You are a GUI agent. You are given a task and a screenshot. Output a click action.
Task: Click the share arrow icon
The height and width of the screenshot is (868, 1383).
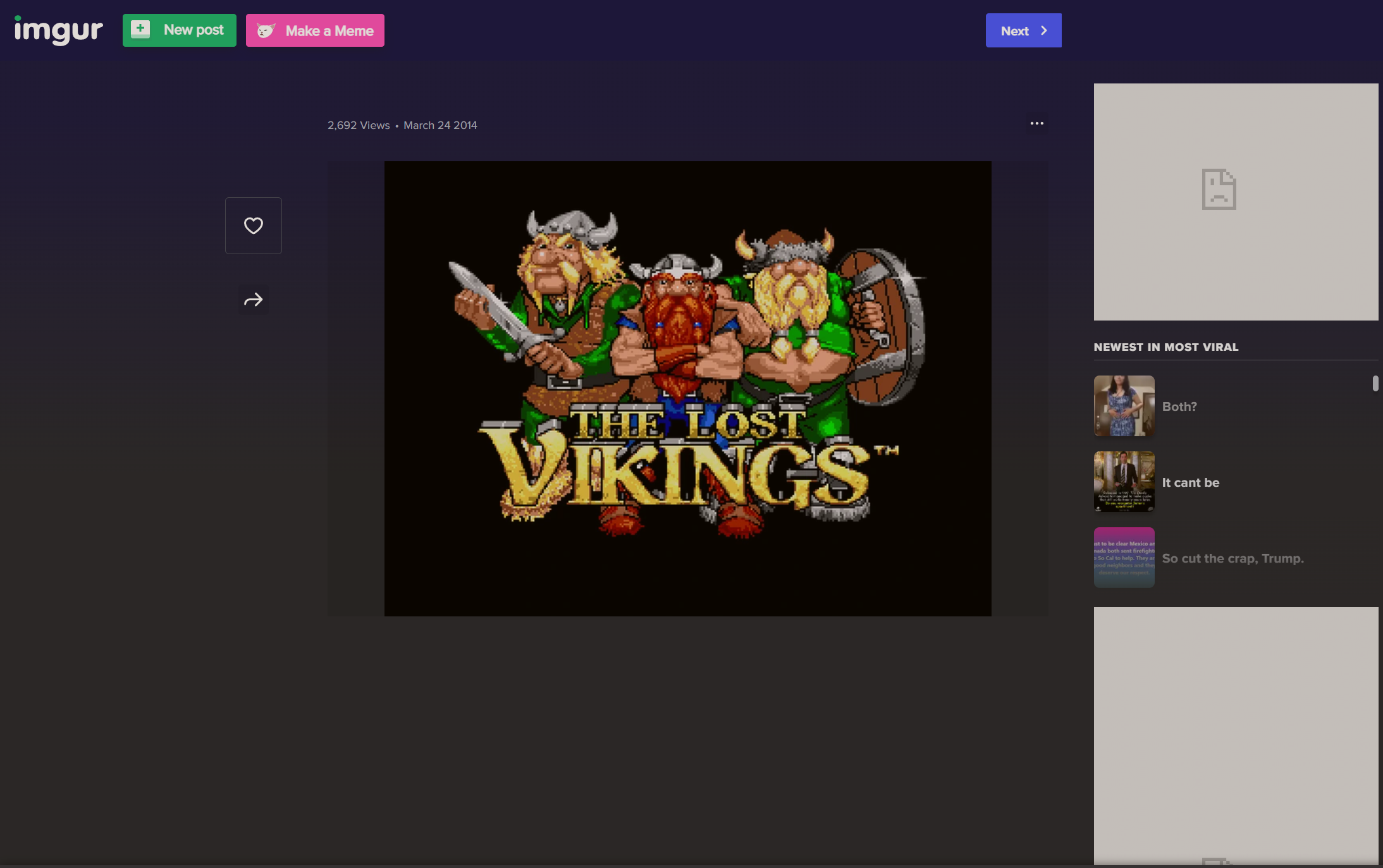pyautogui.click(x=254, y=300)
